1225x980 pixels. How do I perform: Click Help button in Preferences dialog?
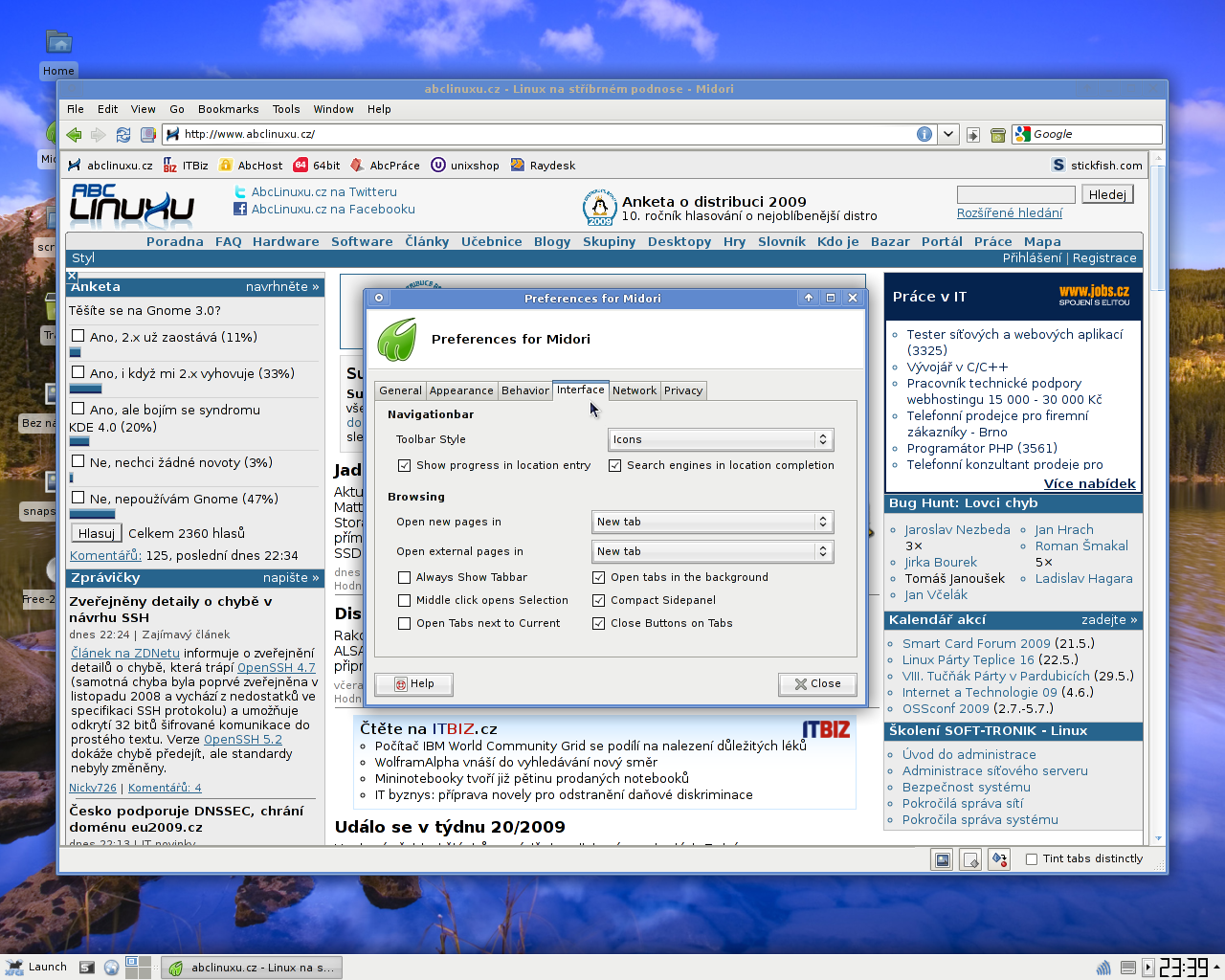(414, 684)
